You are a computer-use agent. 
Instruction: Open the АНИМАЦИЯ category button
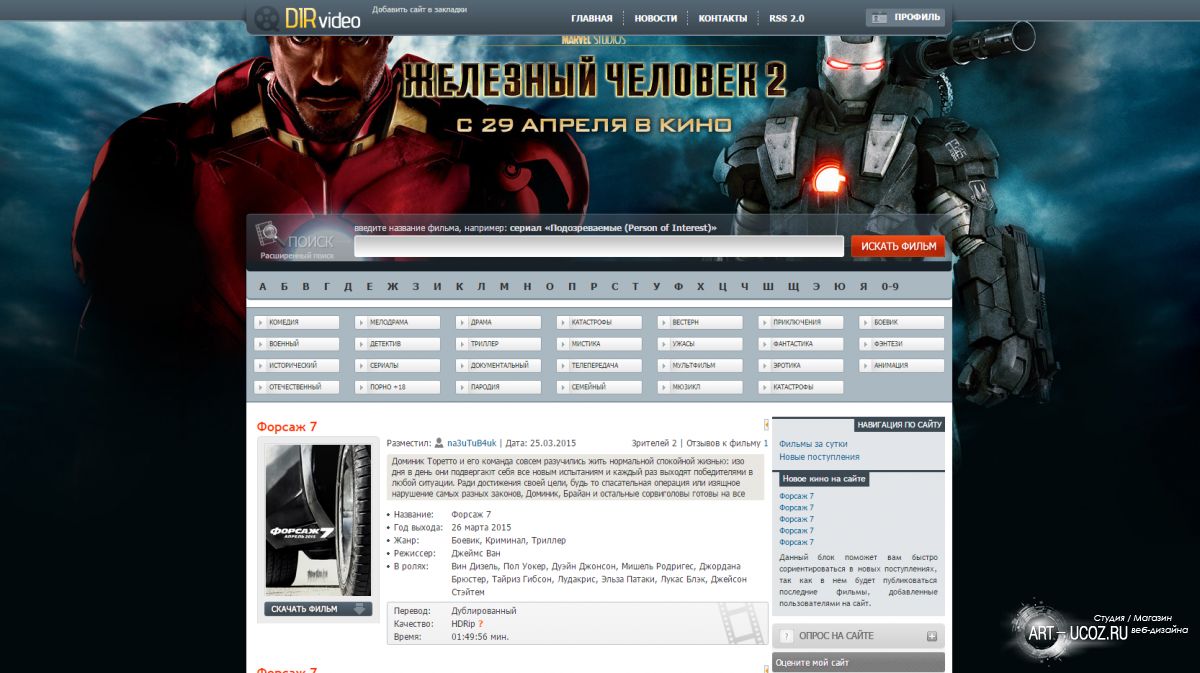tap(902, 366)
